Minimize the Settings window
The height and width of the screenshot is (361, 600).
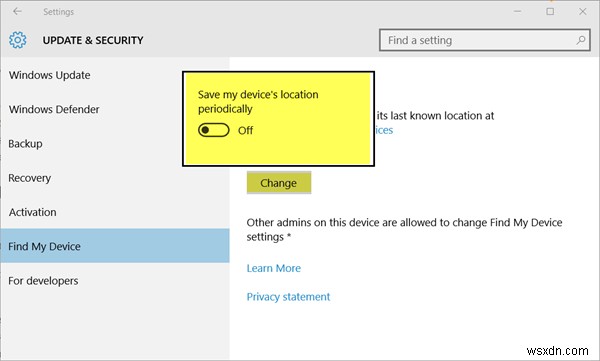pos(517,11)
